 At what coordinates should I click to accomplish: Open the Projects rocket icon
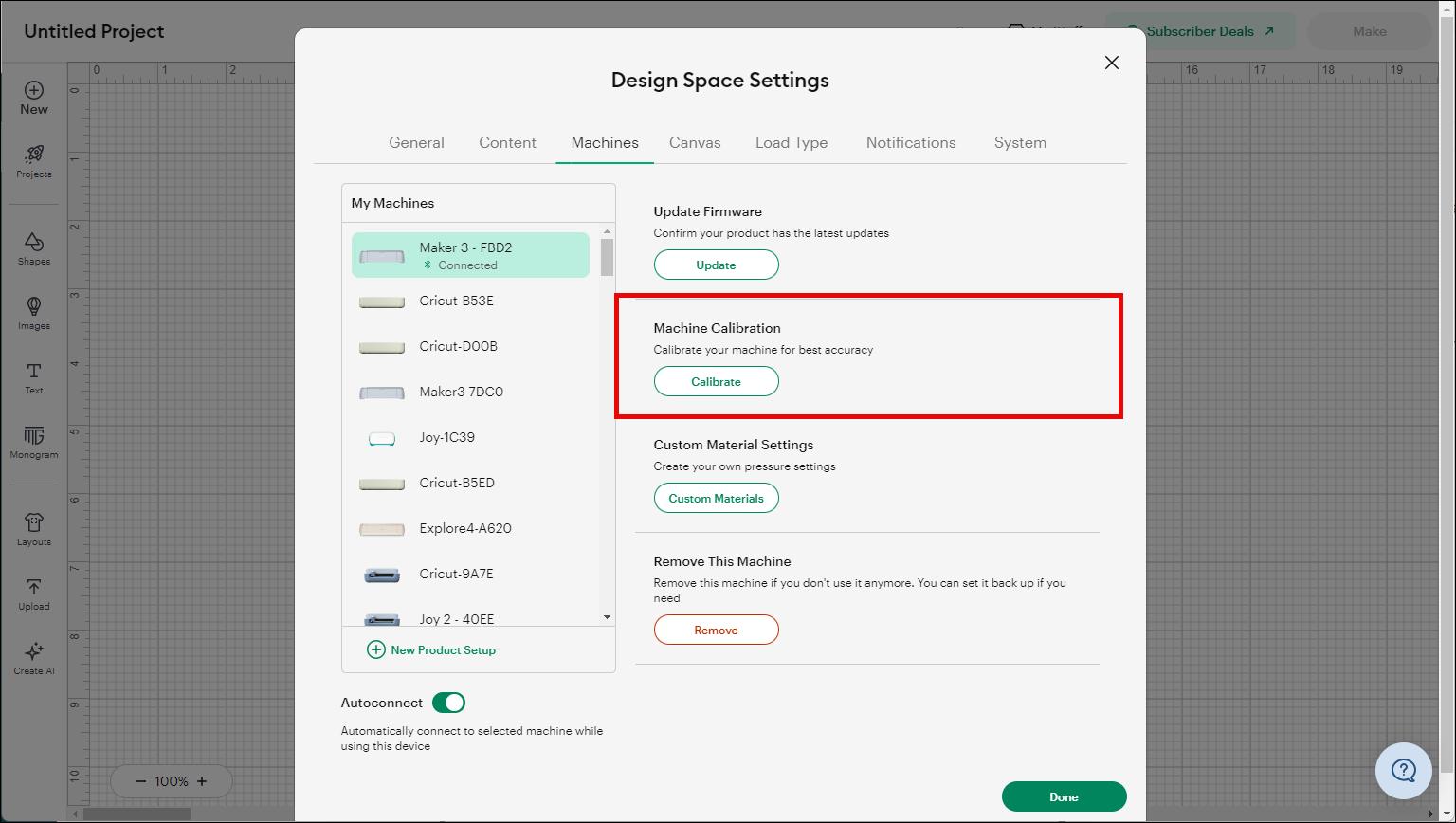(33, 155)
